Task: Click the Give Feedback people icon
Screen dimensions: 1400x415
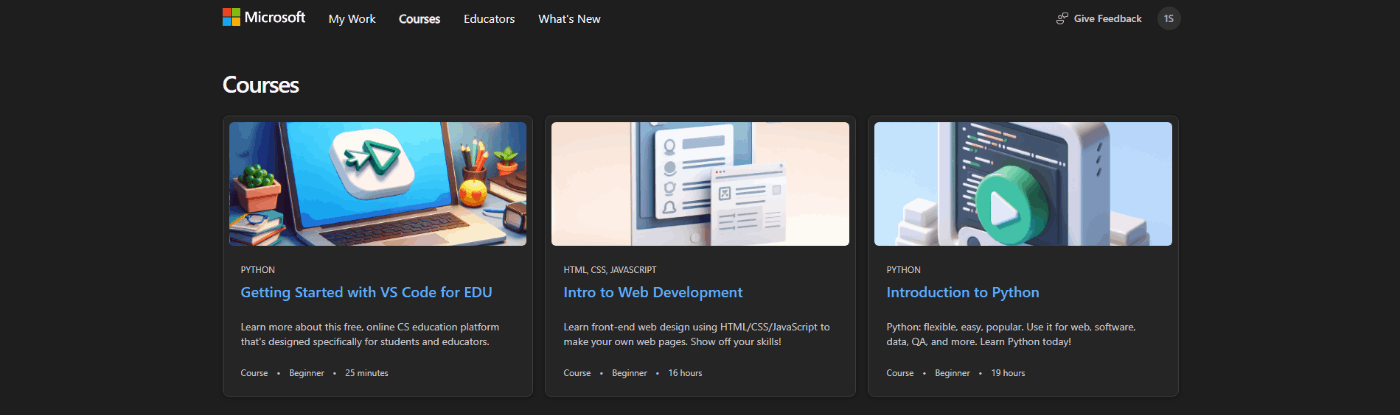Action: click(1062, 18)
